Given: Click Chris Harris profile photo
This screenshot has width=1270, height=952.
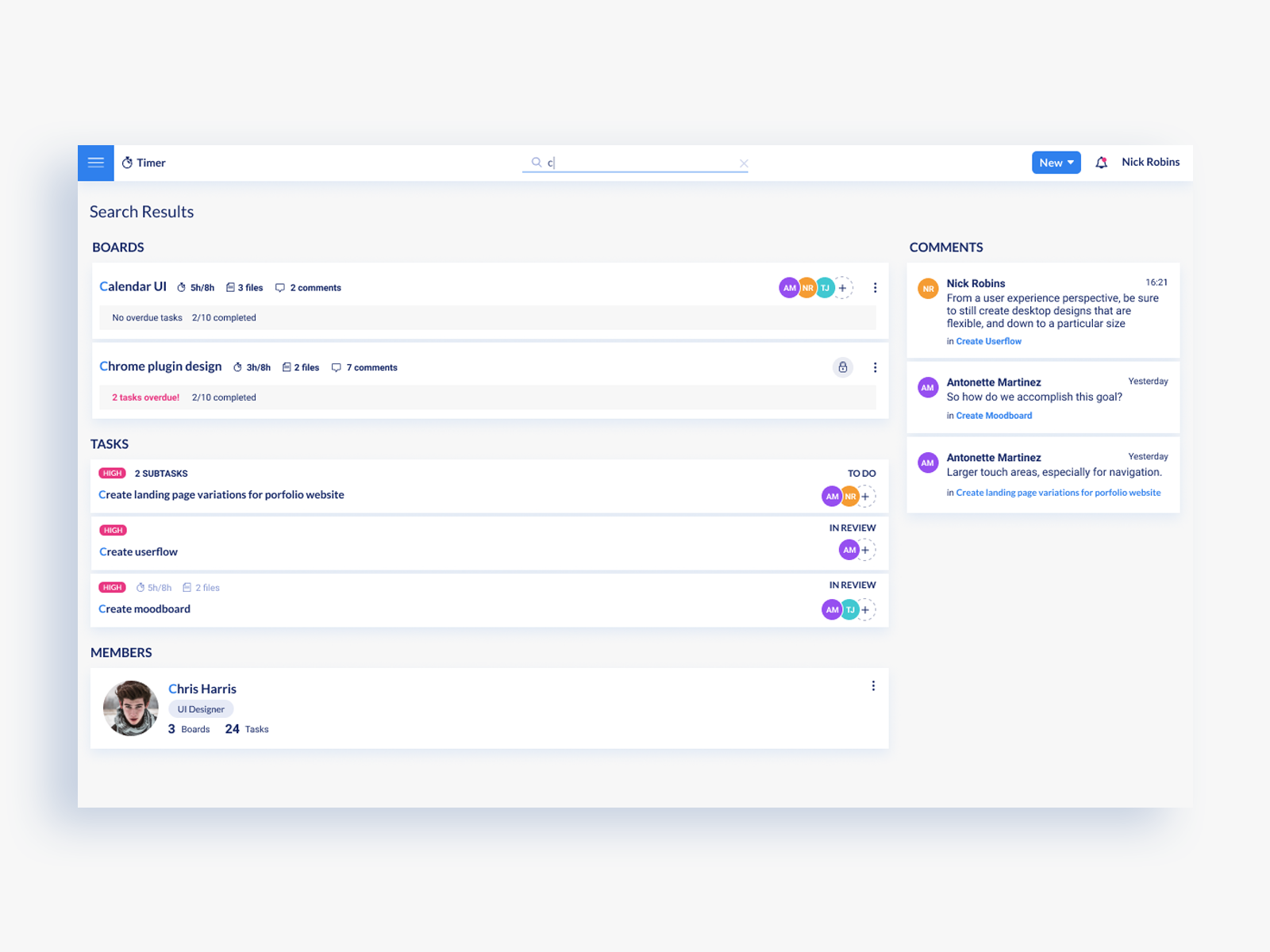Looking at the screenshot, I should (130, 708).
